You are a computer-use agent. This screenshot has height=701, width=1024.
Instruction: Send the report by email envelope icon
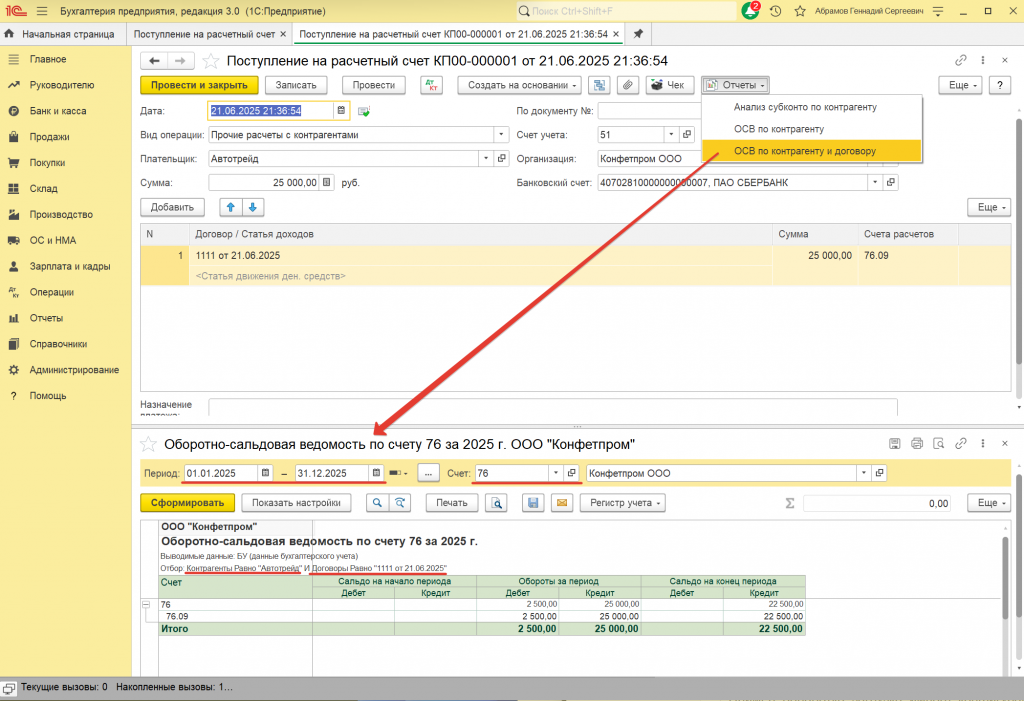coord(562,503)
